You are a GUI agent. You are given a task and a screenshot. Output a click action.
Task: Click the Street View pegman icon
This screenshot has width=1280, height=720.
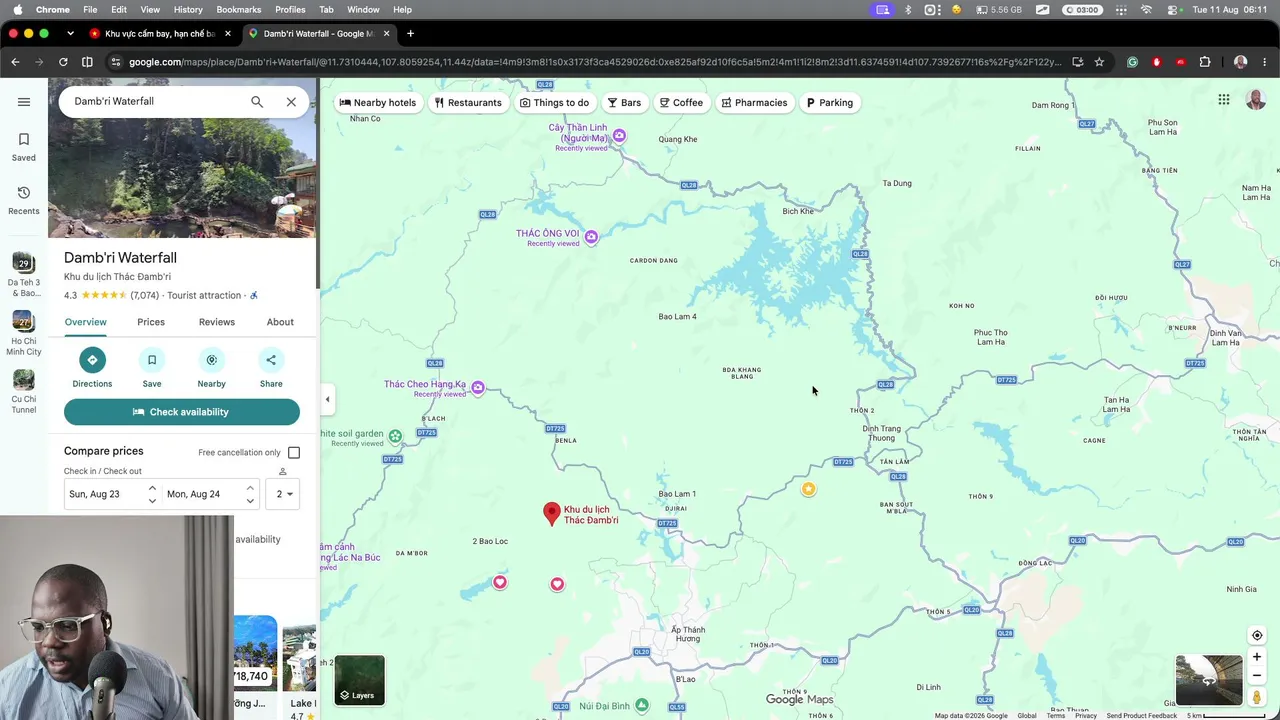click(x=1257, y=696)
